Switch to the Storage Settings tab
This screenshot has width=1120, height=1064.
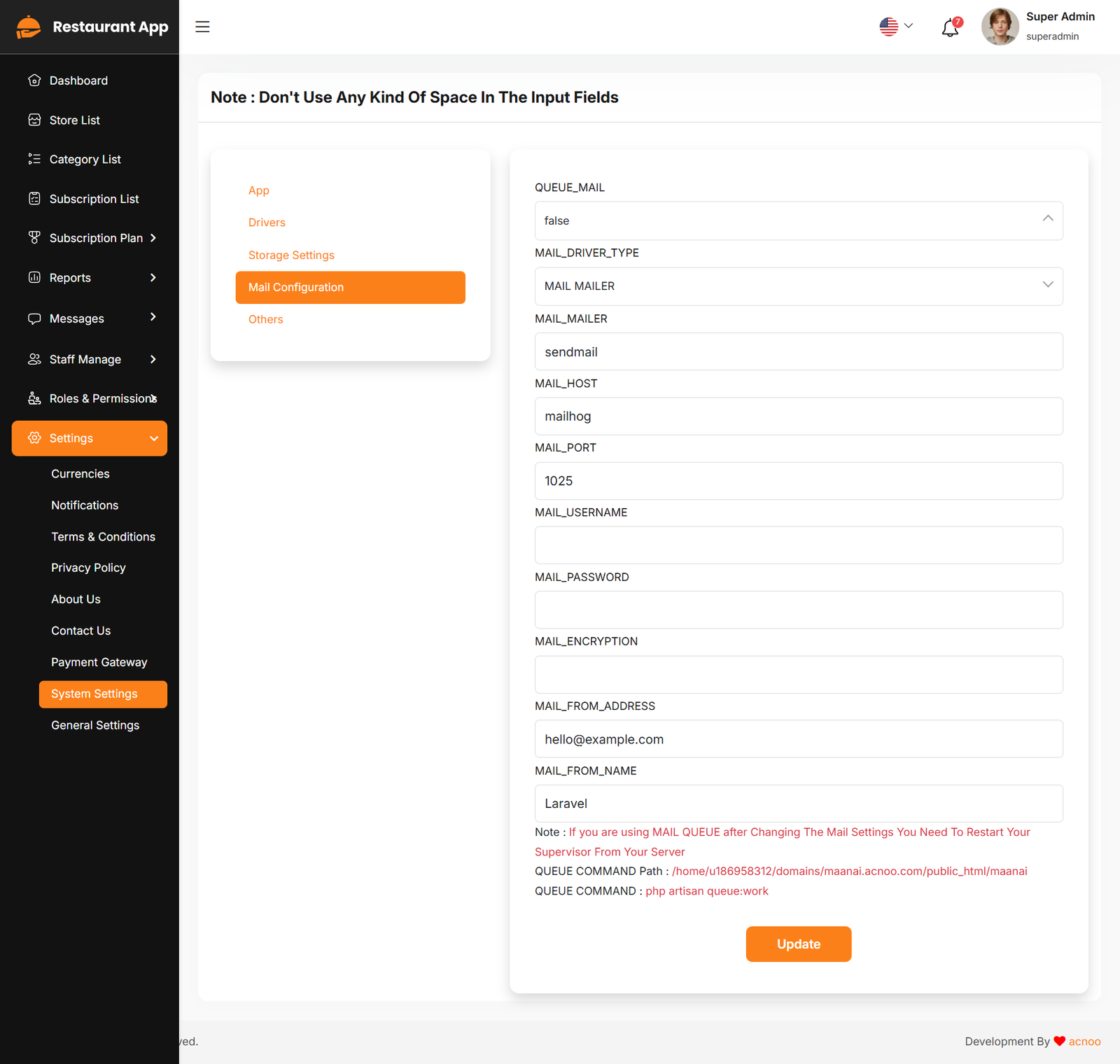291,255
